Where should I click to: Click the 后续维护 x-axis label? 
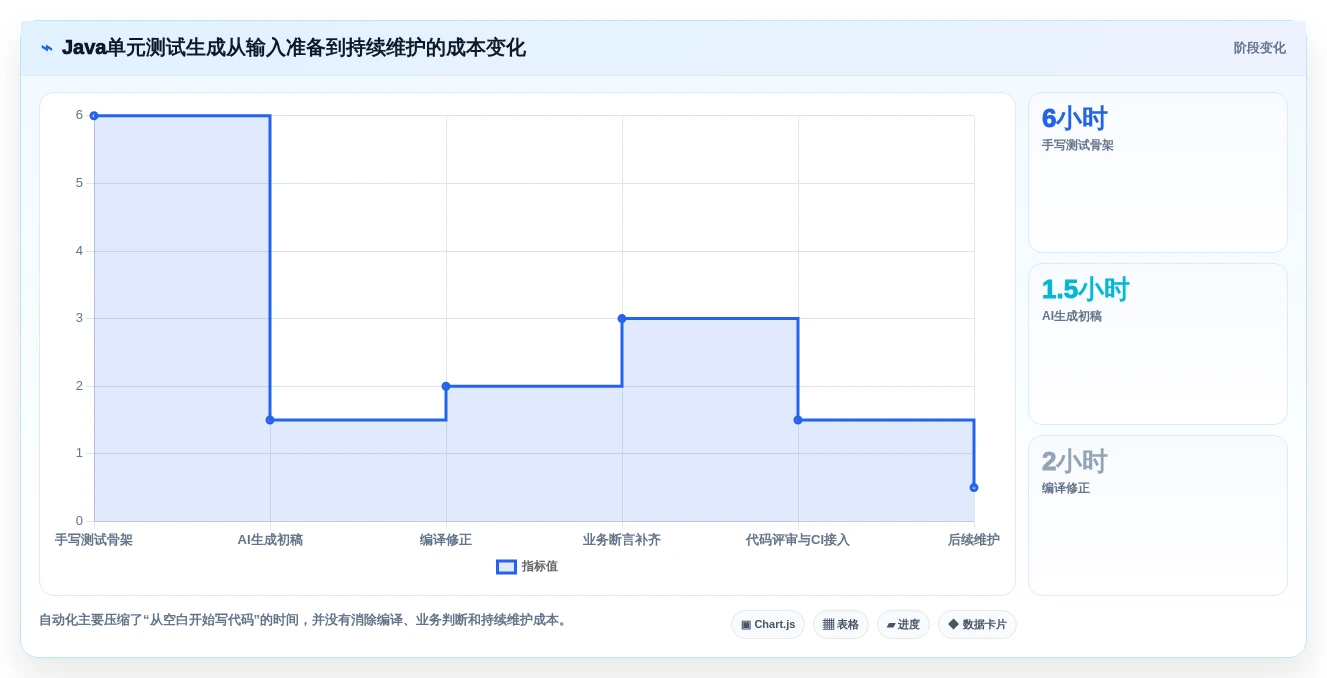click(x=974, y=540)
